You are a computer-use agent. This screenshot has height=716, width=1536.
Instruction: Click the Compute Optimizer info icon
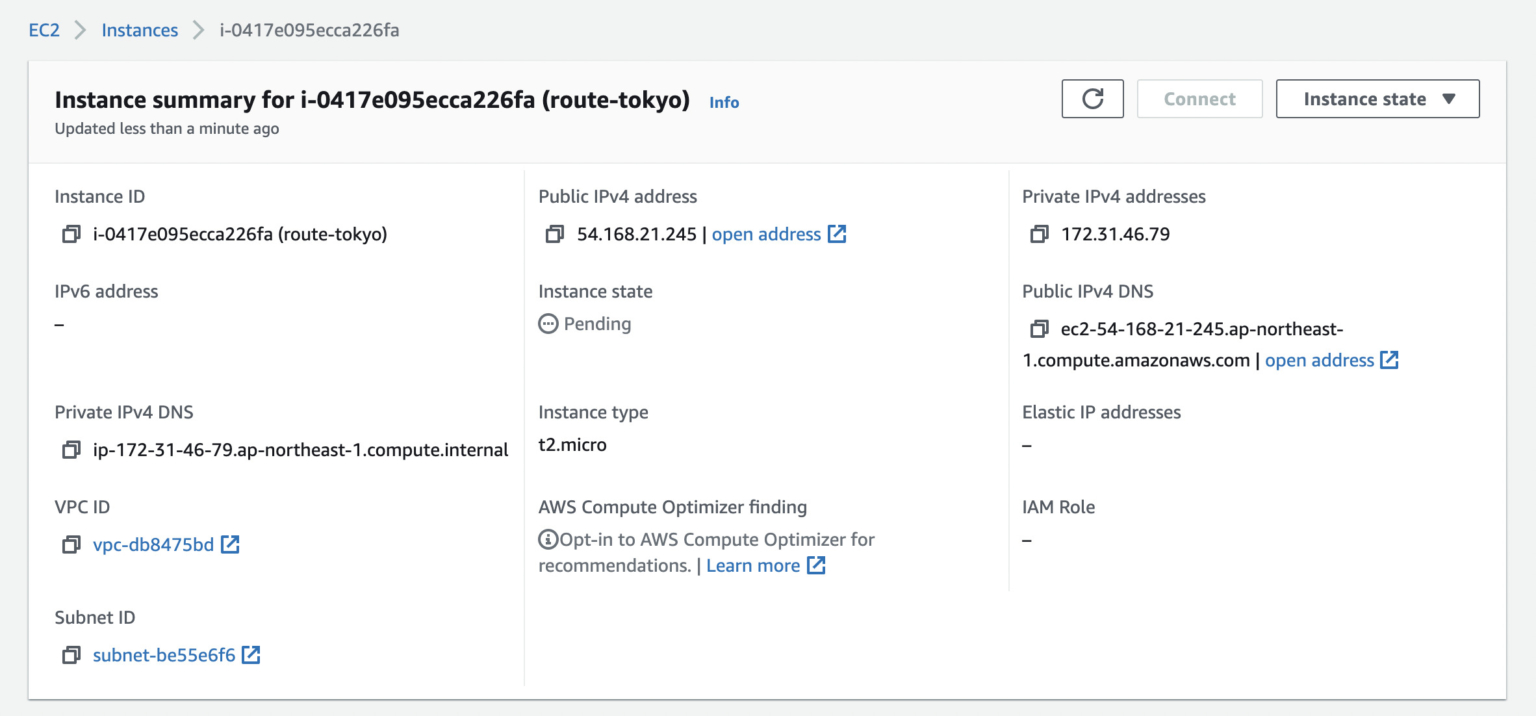click(548, 540)
